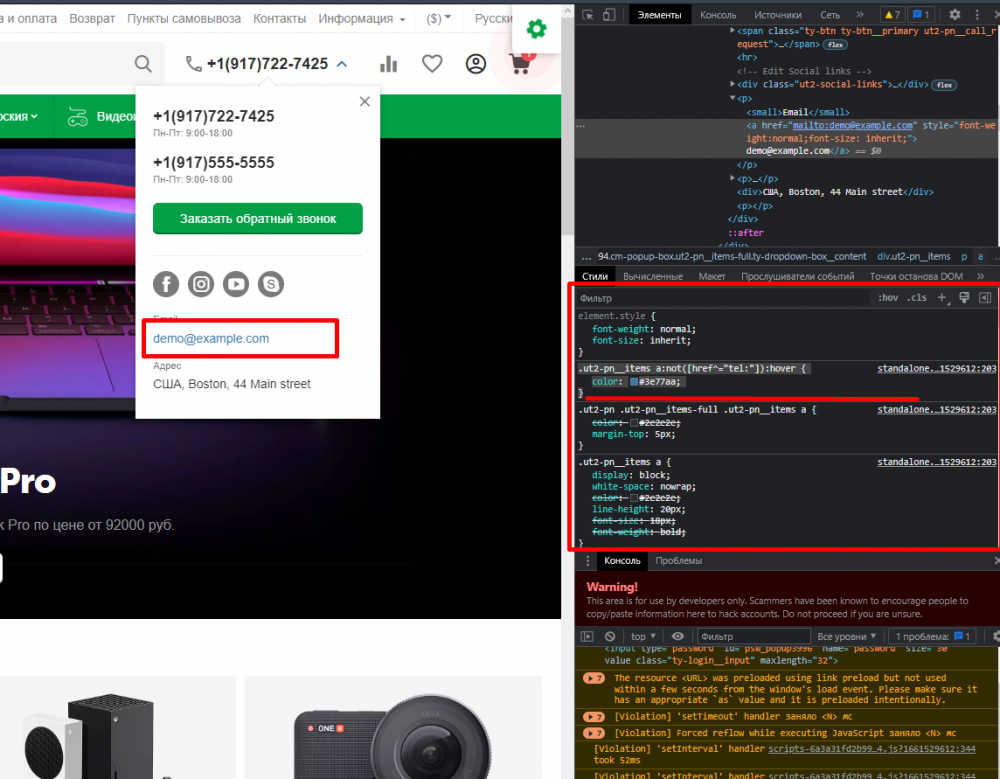The height and width of the screenshot is (779, 1000).
Task: Open the Информация dropdown menu
Action: 362,19
